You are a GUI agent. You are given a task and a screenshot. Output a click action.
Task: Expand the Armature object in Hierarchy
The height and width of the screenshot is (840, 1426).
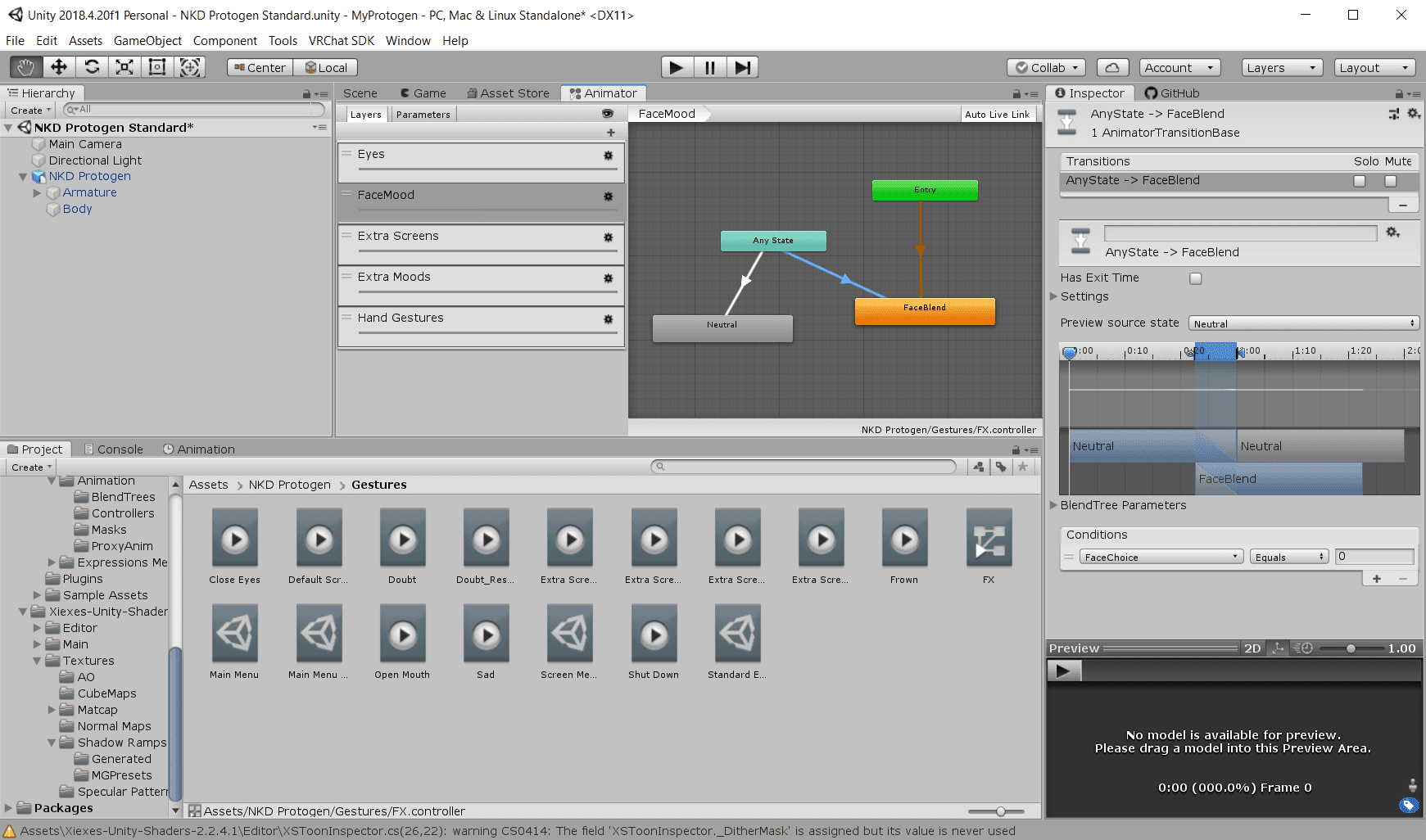(37, 193)
